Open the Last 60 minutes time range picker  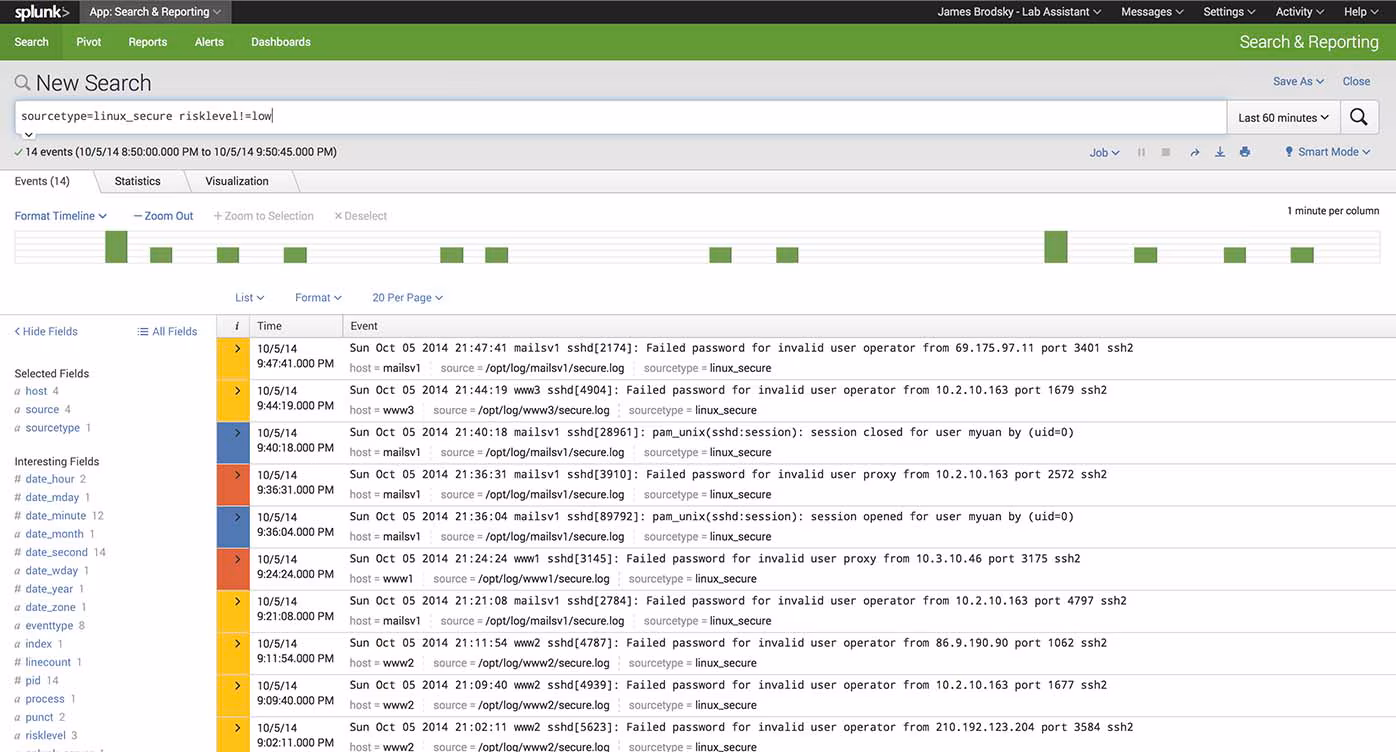[x=1283, y=116]
